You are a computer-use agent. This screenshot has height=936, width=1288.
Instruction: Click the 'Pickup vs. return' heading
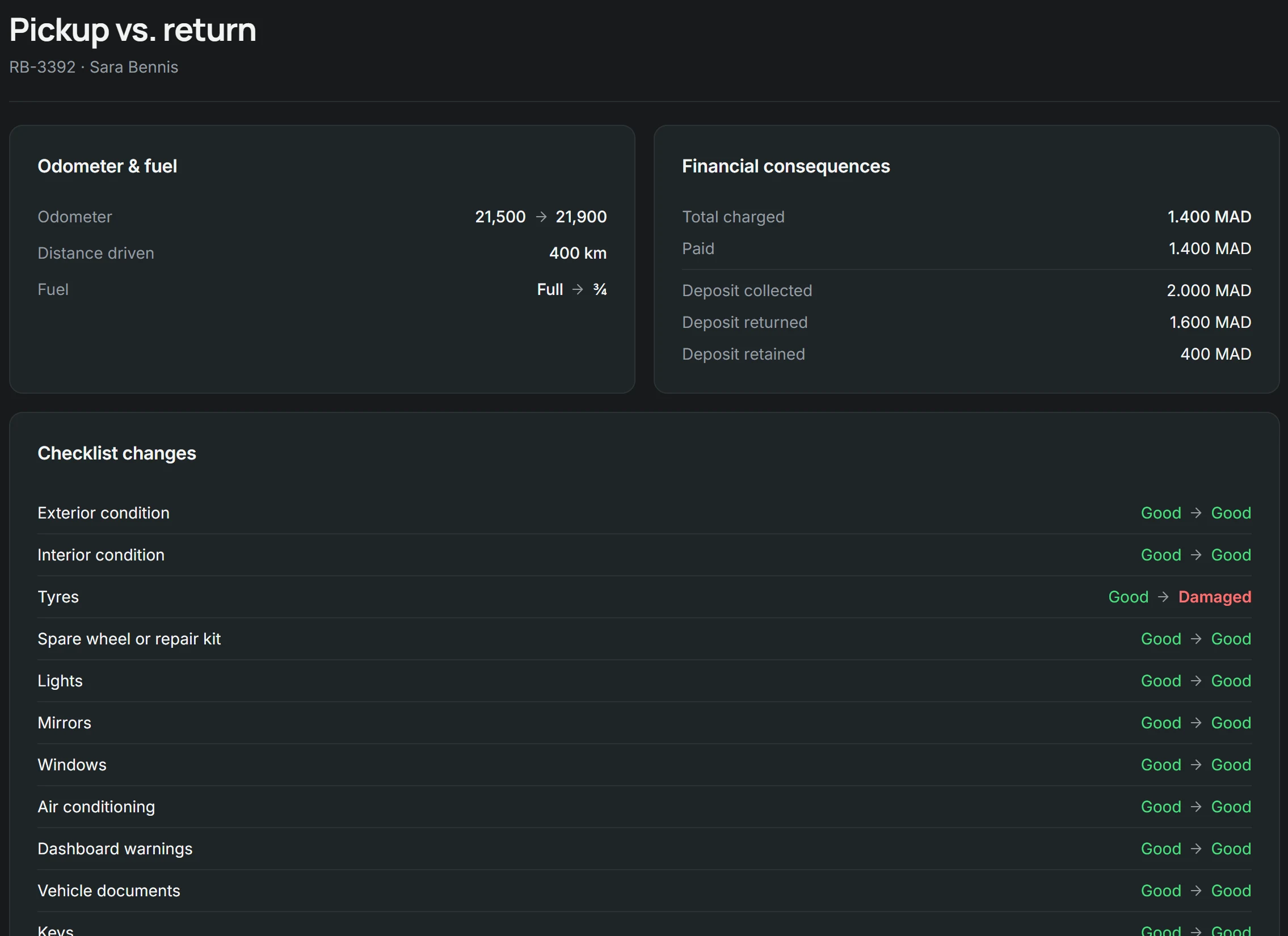pyautogui.click(x=133, y=29)
